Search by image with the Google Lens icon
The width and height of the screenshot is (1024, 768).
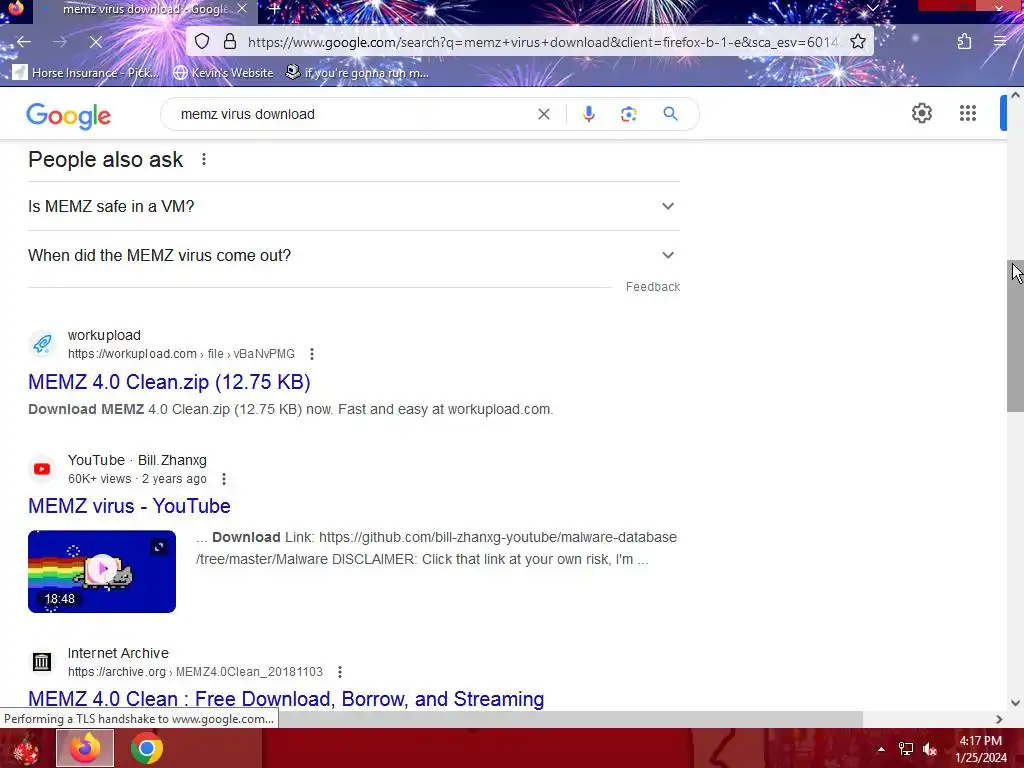click(628, 114)
